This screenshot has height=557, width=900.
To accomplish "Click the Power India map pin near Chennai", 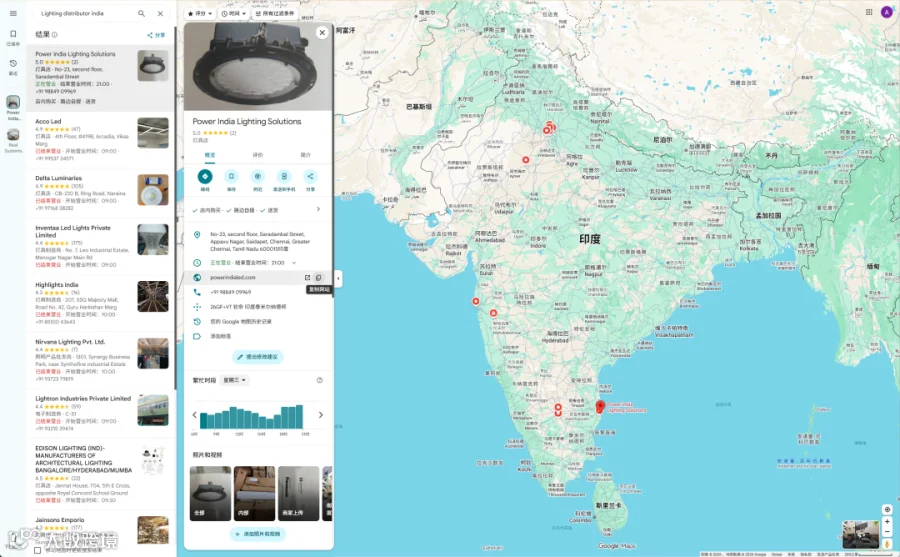I will (600, 407).
